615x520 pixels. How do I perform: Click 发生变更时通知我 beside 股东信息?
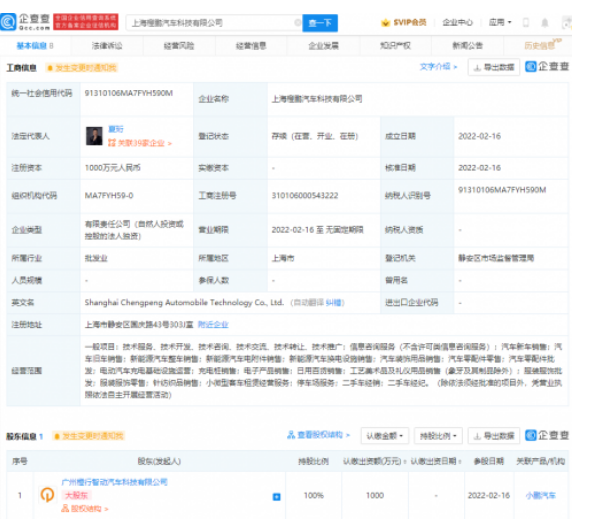(x=89, y=436)
